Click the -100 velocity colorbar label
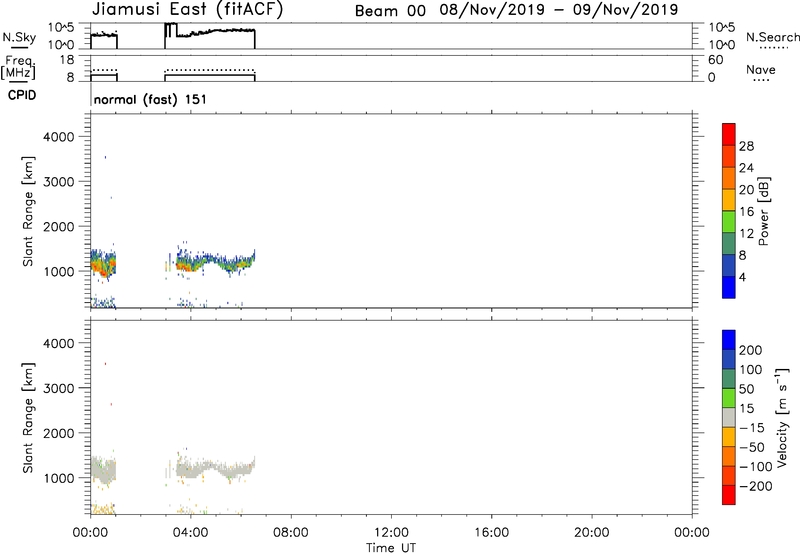The height and width of the screenshot is (554, 800). tap(756, 467)
